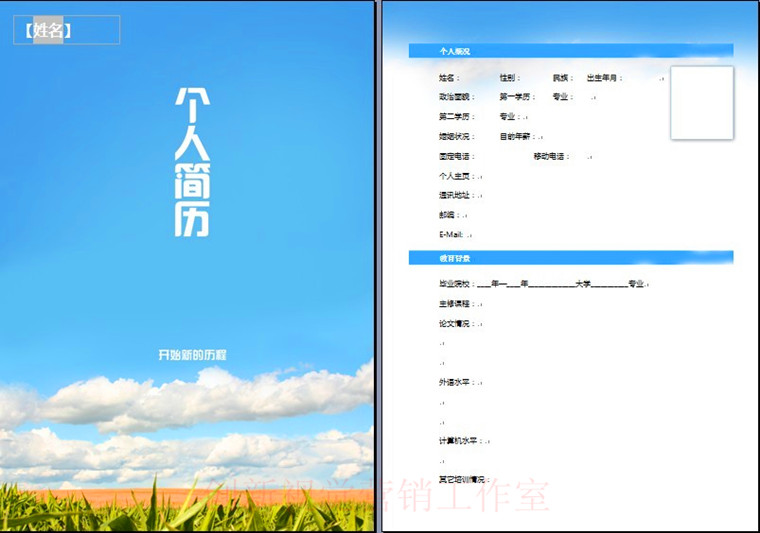The width and height of the screenshot is (760, 533).
Task: Select the 个人主页 field
Action: tap(456, 176)
